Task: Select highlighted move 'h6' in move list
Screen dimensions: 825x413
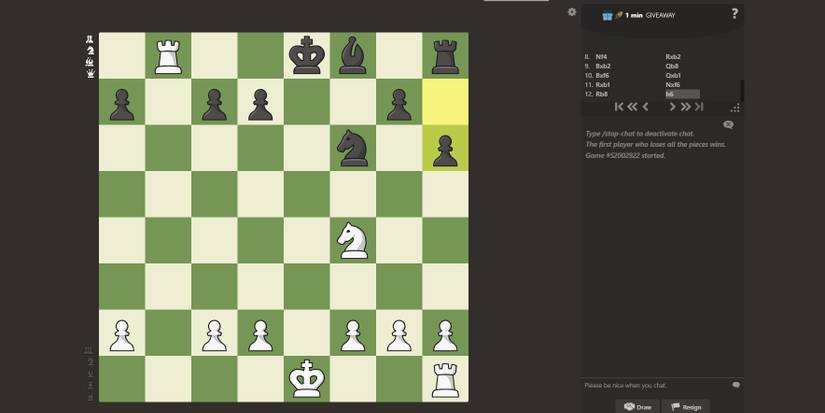Action: click(682, 94)
